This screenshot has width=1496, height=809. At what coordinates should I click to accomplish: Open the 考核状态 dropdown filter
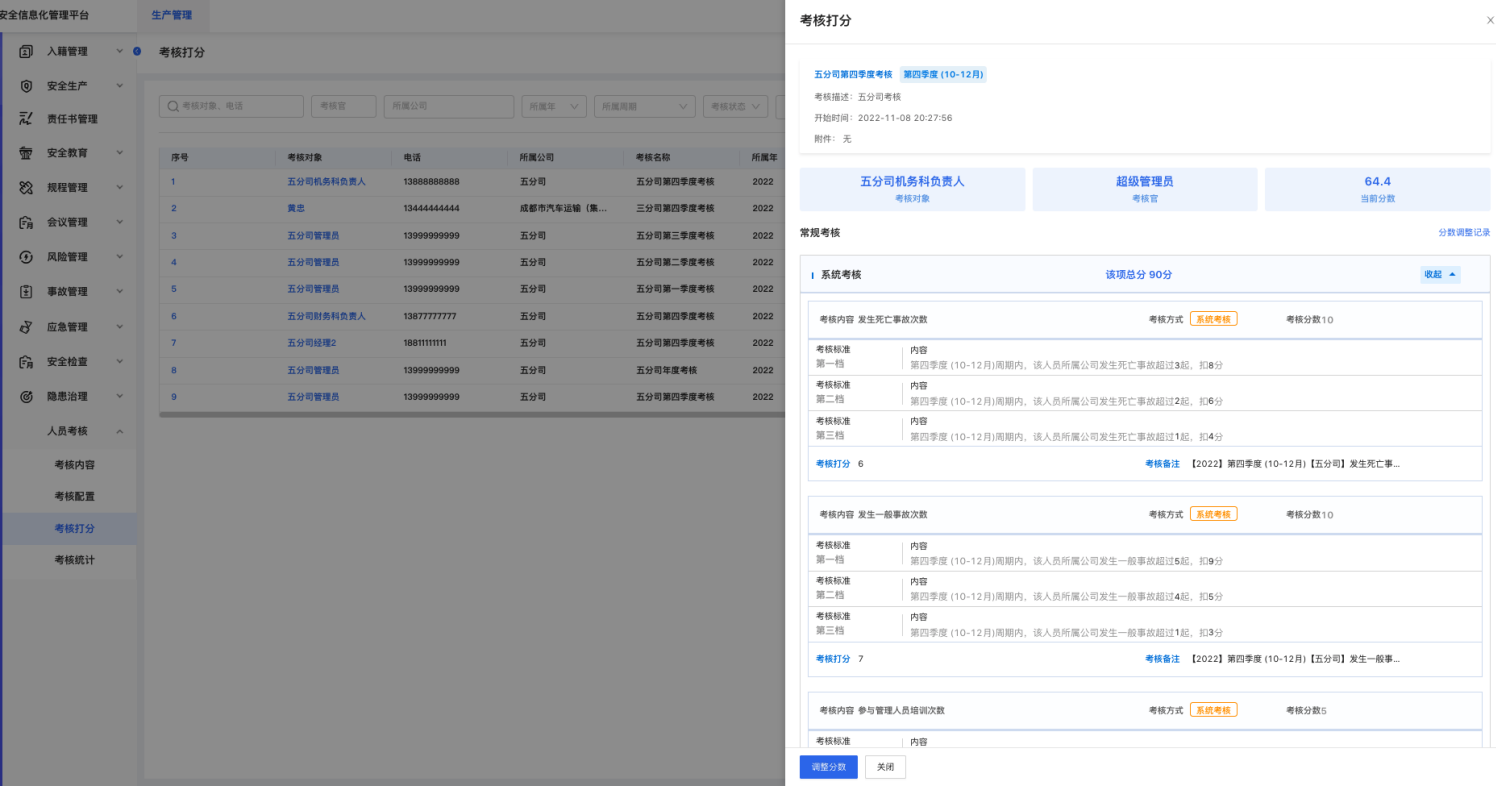tap(735, 106)
